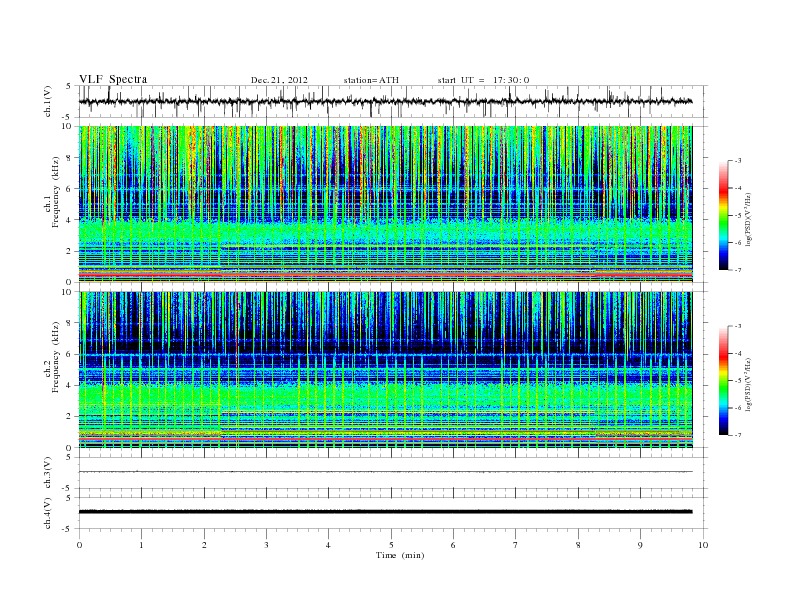Click inside the ch.2 spectrogram panel
This screenshot has height=612, width=792.
pos(385,369)
